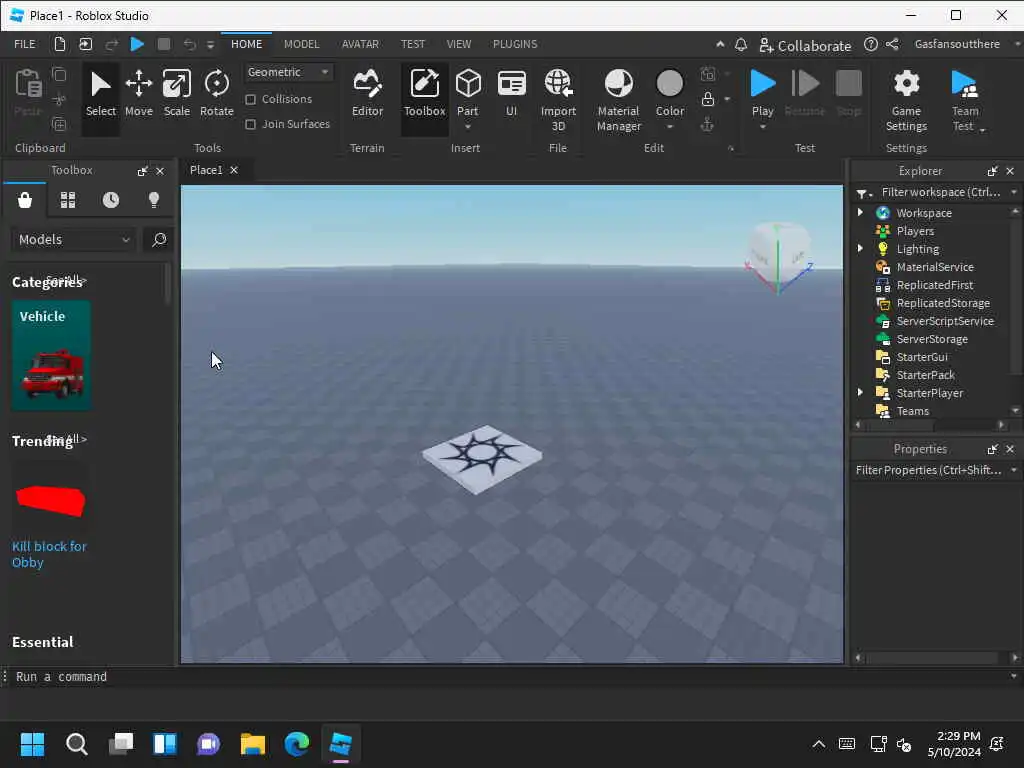Image resolution: width=1024 pixels, height=768 pixels.
Task: Open Kill block for Obby link
Action: pyautogui.click(x=49, y=554)
